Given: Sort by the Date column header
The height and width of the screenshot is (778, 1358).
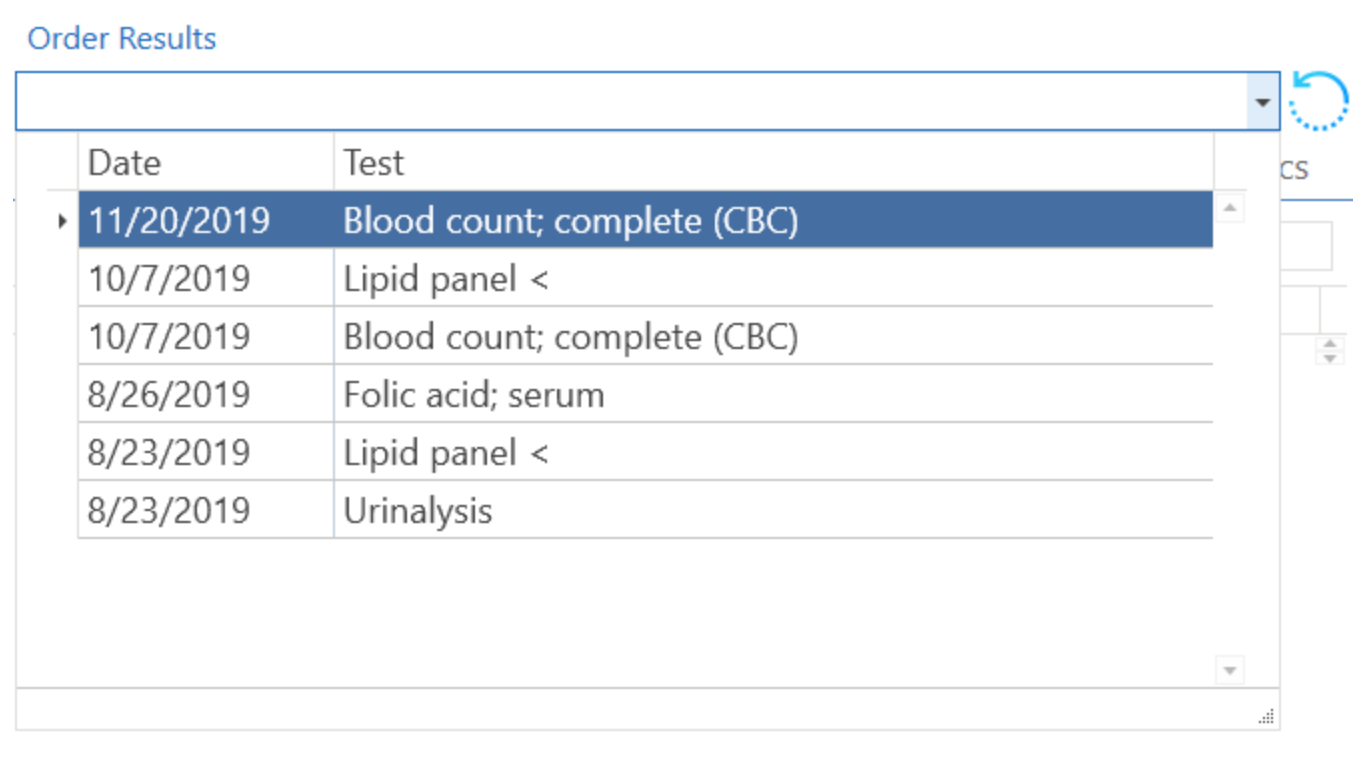Looking at the screenshot, I should coord(205,162).
